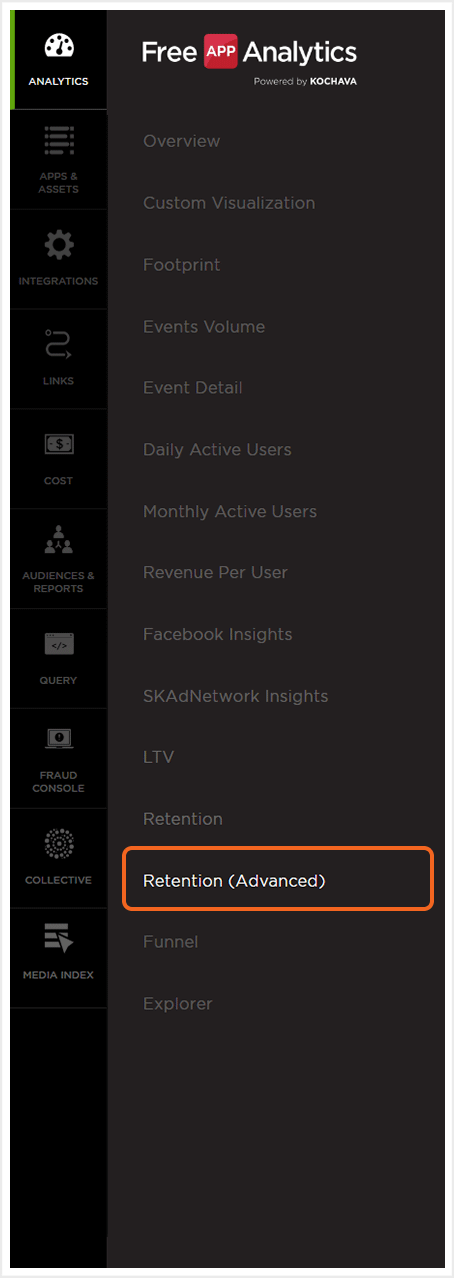
Task: Open the Overview menu item
Action: click(181, 141)
